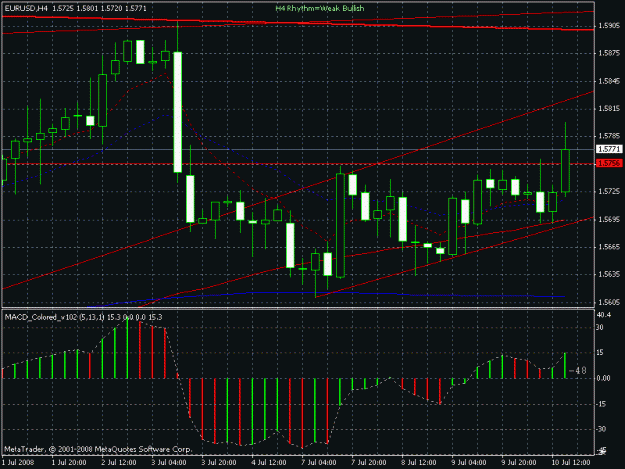
Task: Click MACD scale value -15
Action: pos(601,404)
